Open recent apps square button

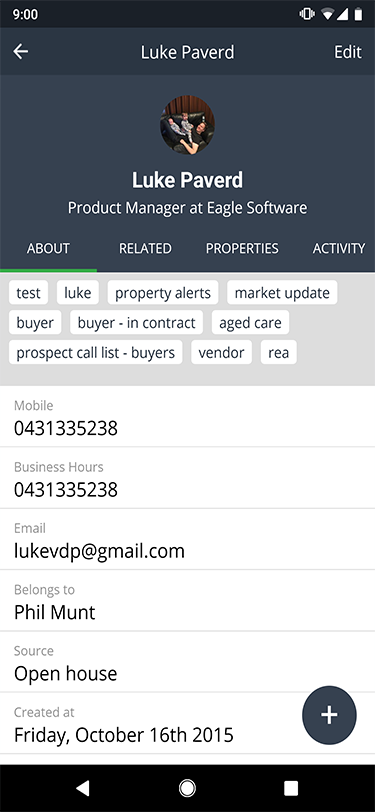pos(291,788)
